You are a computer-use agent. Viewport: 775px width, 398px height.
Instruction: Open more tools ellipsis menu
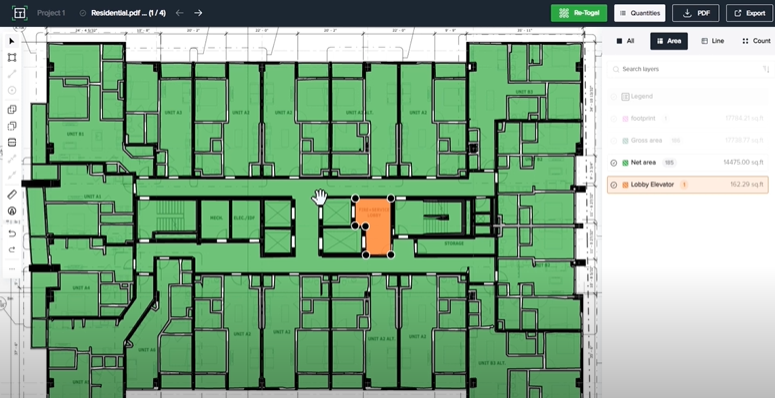tap(12, 269)
